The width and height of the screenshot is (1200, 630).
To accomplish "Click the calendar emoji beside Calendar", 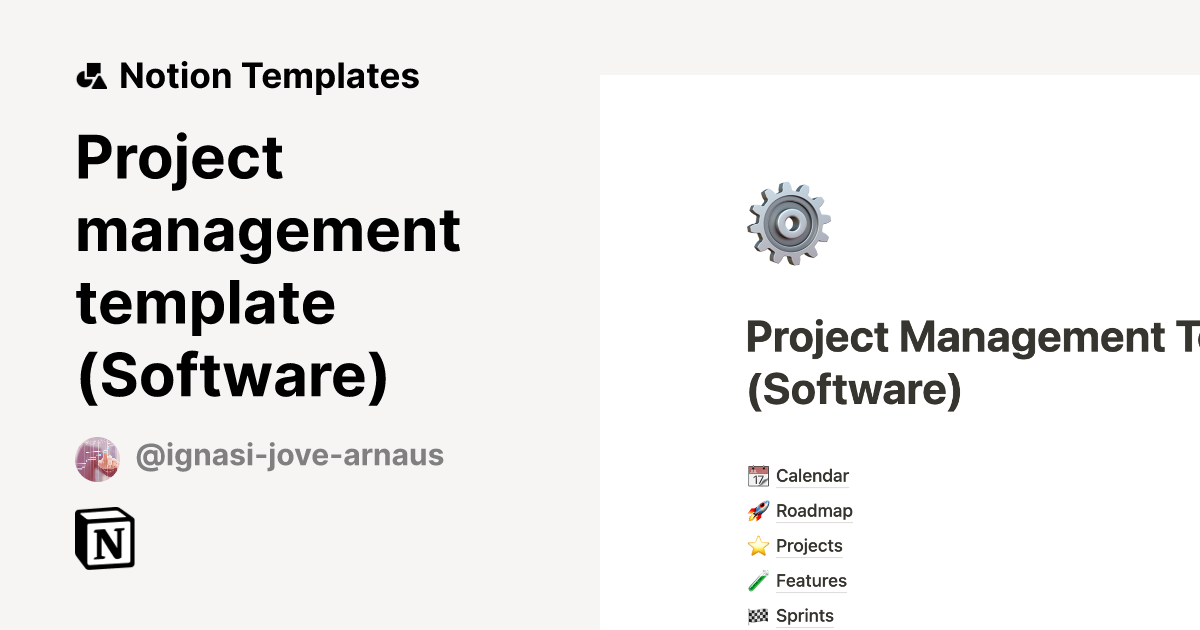I will point(758,475).
